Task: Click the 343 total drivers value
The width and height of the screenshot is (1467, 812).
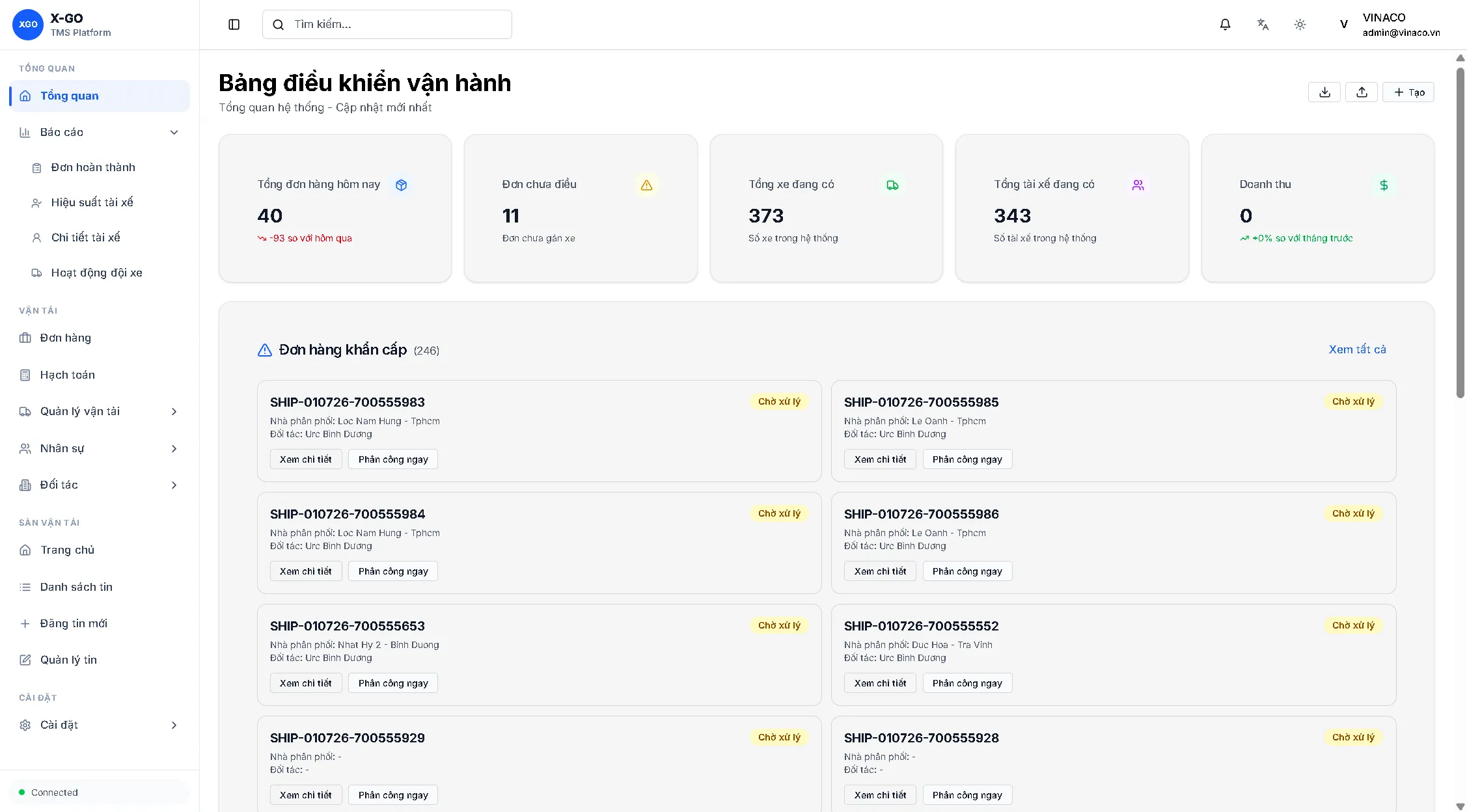Action: pos(1012,216)
